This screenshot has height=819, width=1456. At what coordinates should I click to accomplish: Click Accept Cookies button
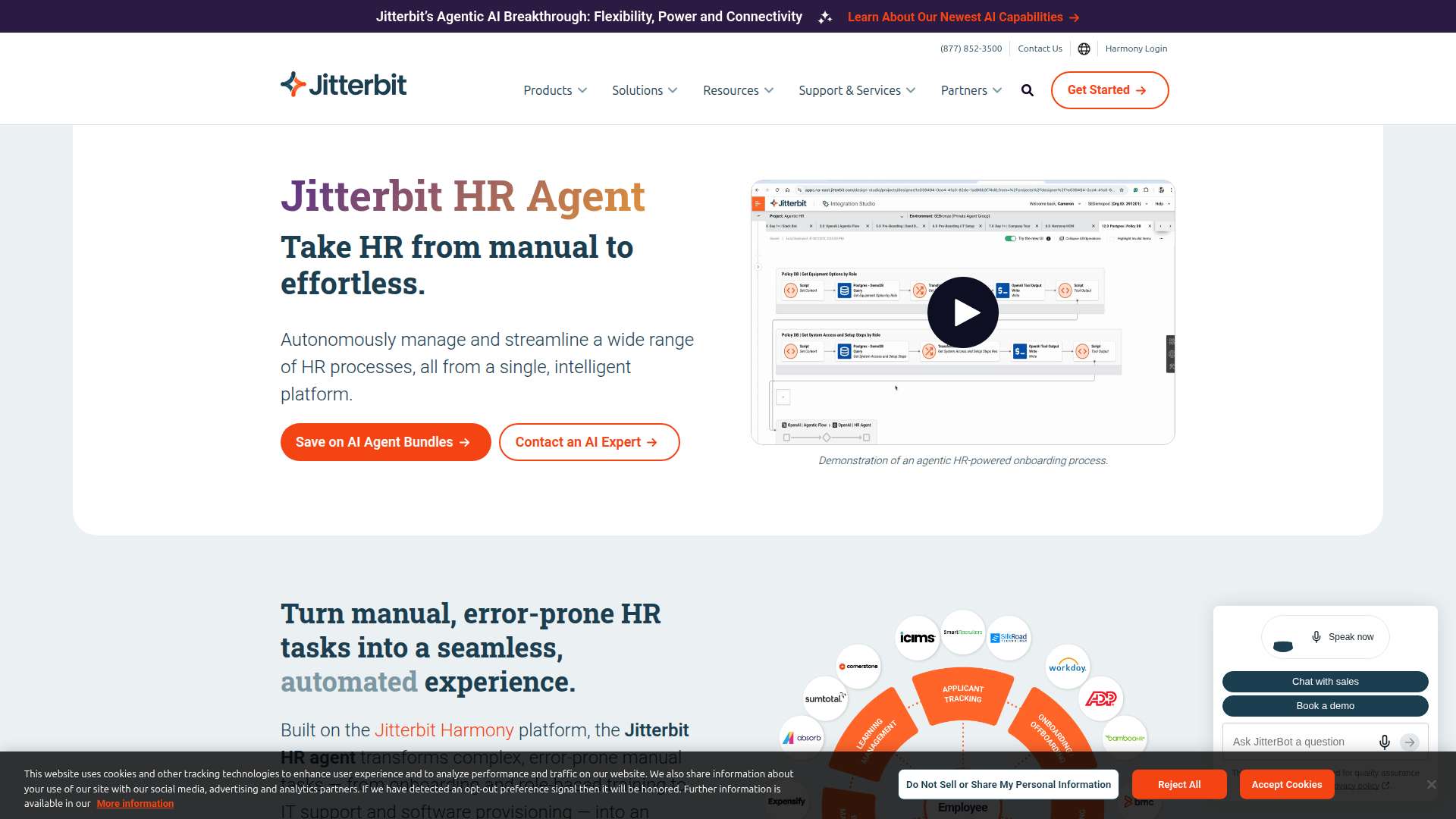pyautogui.click(x=1286, y=784)
